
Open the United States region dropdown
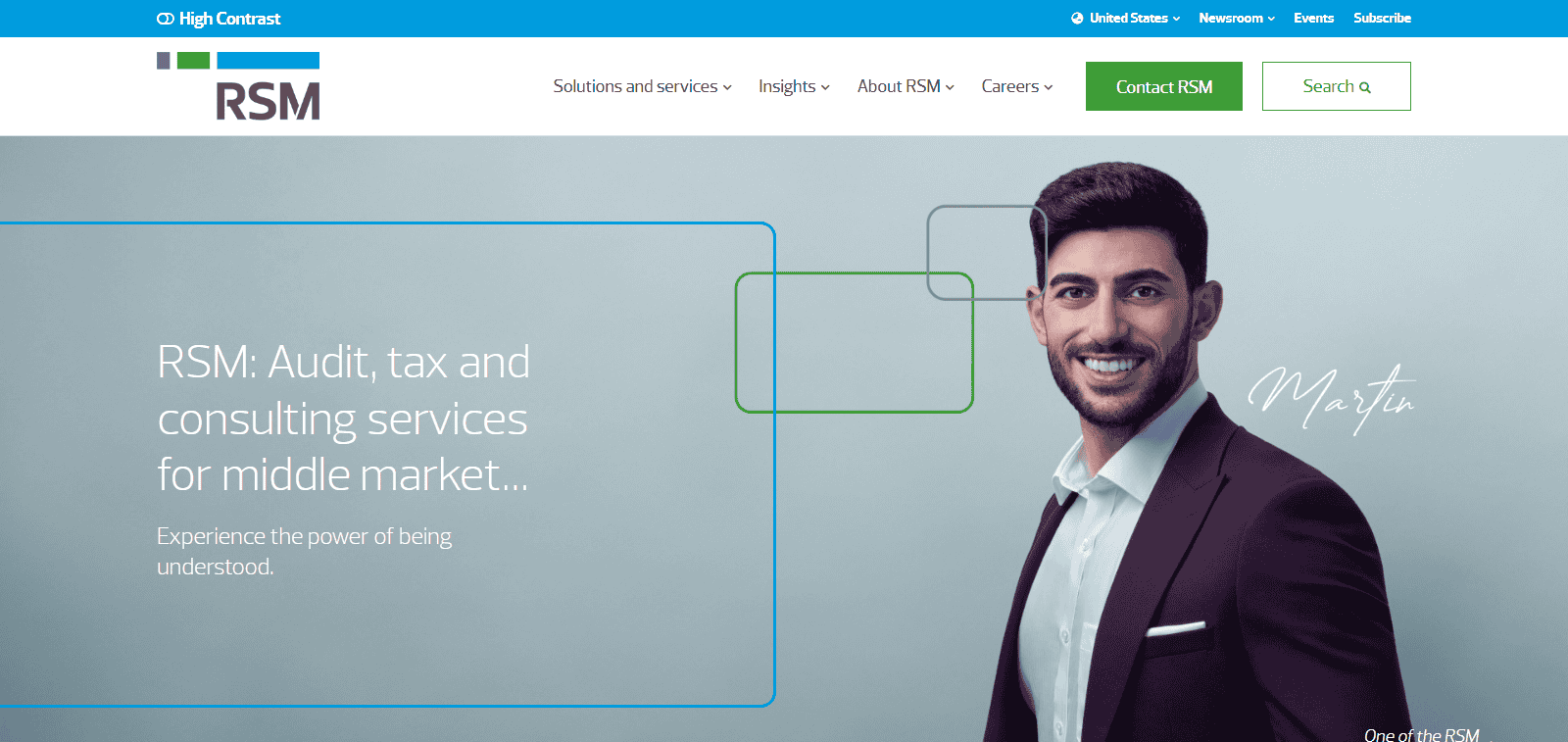[x=1126, y=18]
